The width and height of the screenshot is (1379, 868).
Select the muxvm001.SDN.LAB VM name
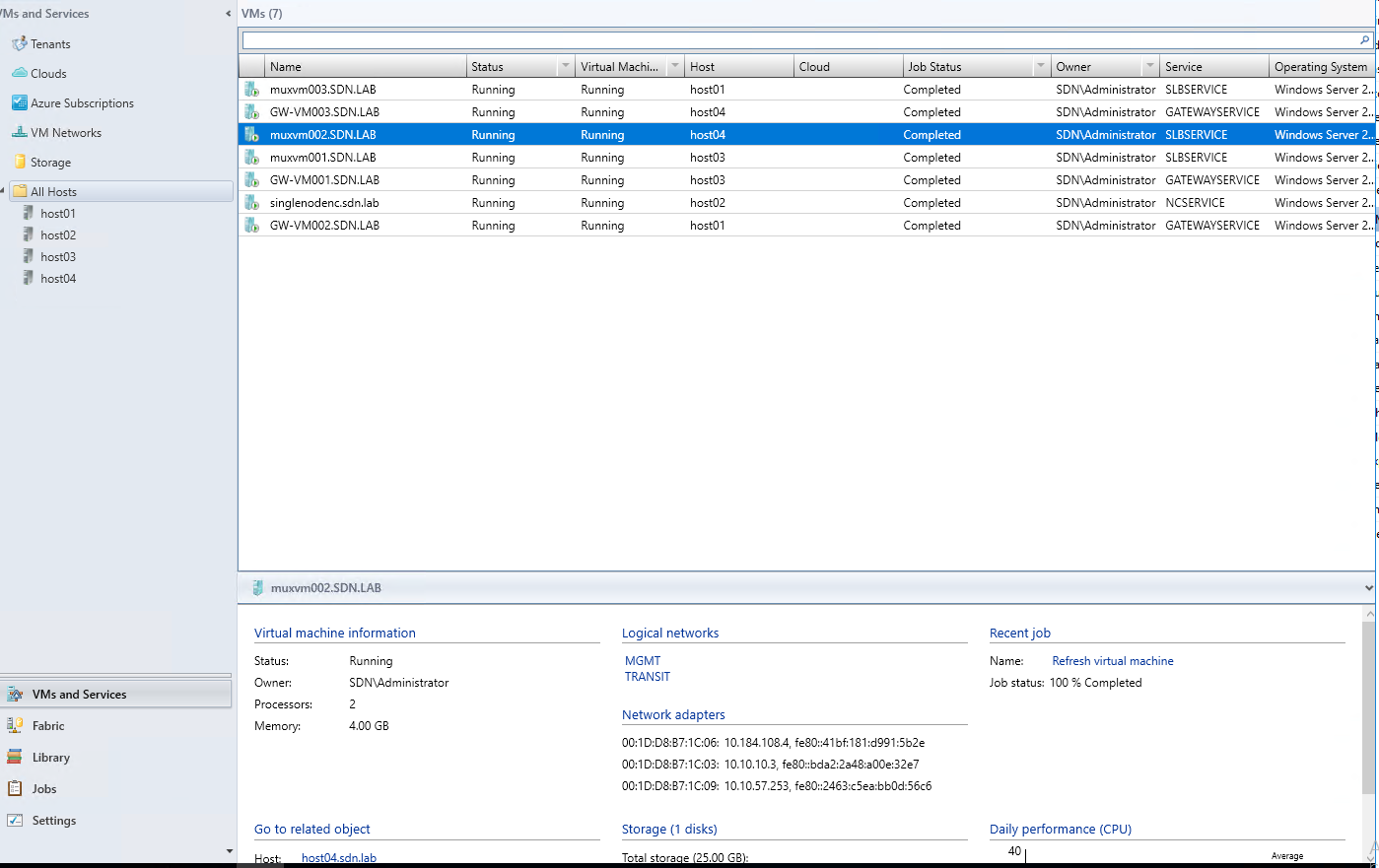click(x=322, y=157)
